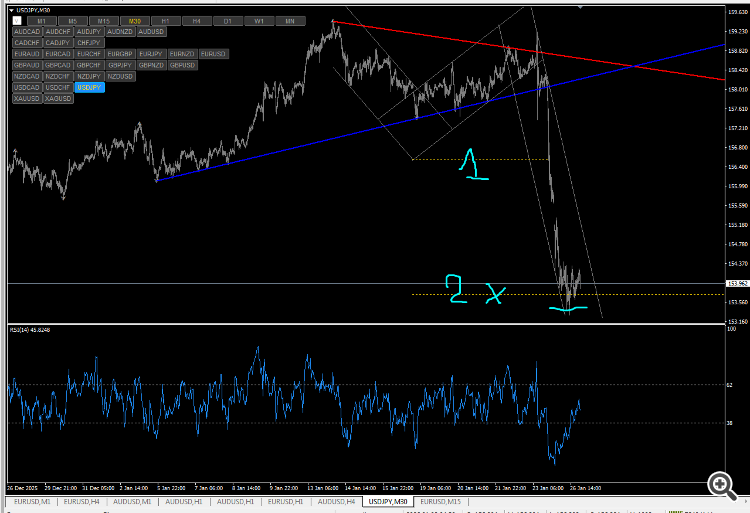
Task: Load the NZDCAD symbol
Action: click(x=27, y=76)
